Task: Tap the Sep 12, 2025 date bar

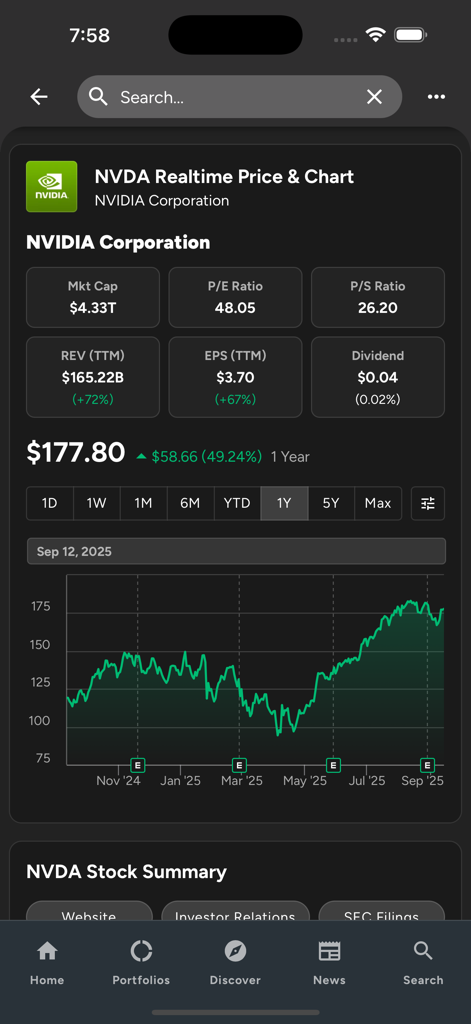Action: tap(236, 551)
